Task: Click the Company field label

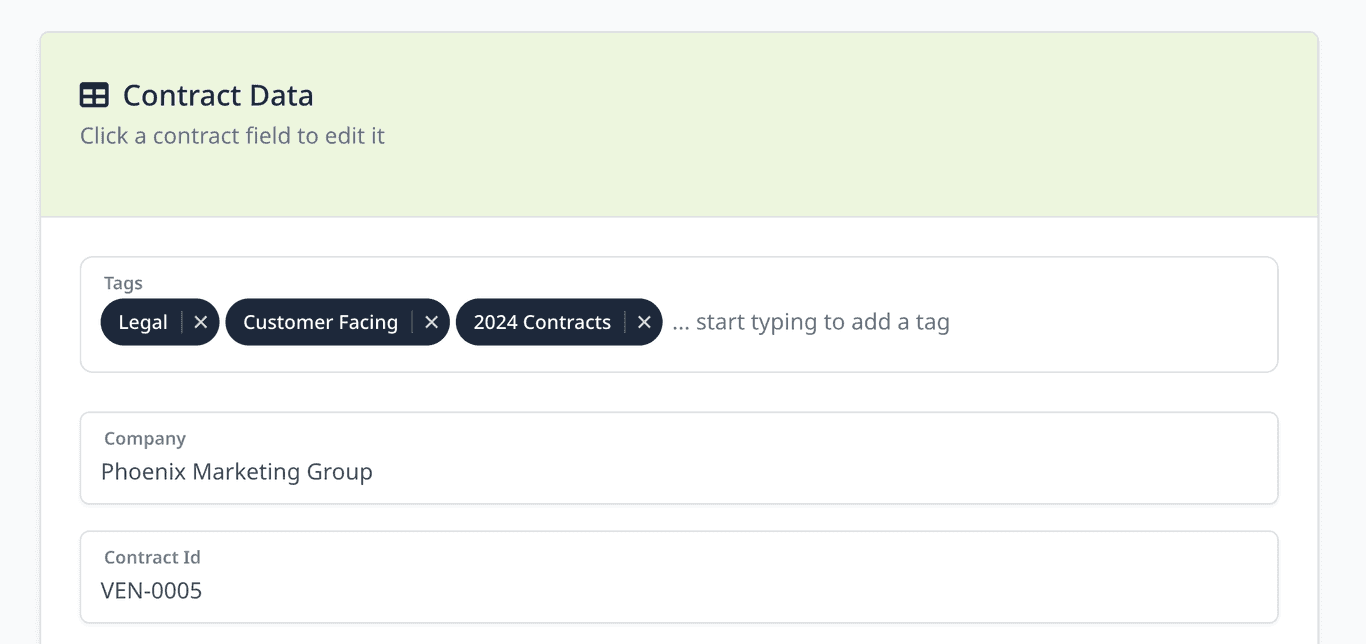Action: 145,438
